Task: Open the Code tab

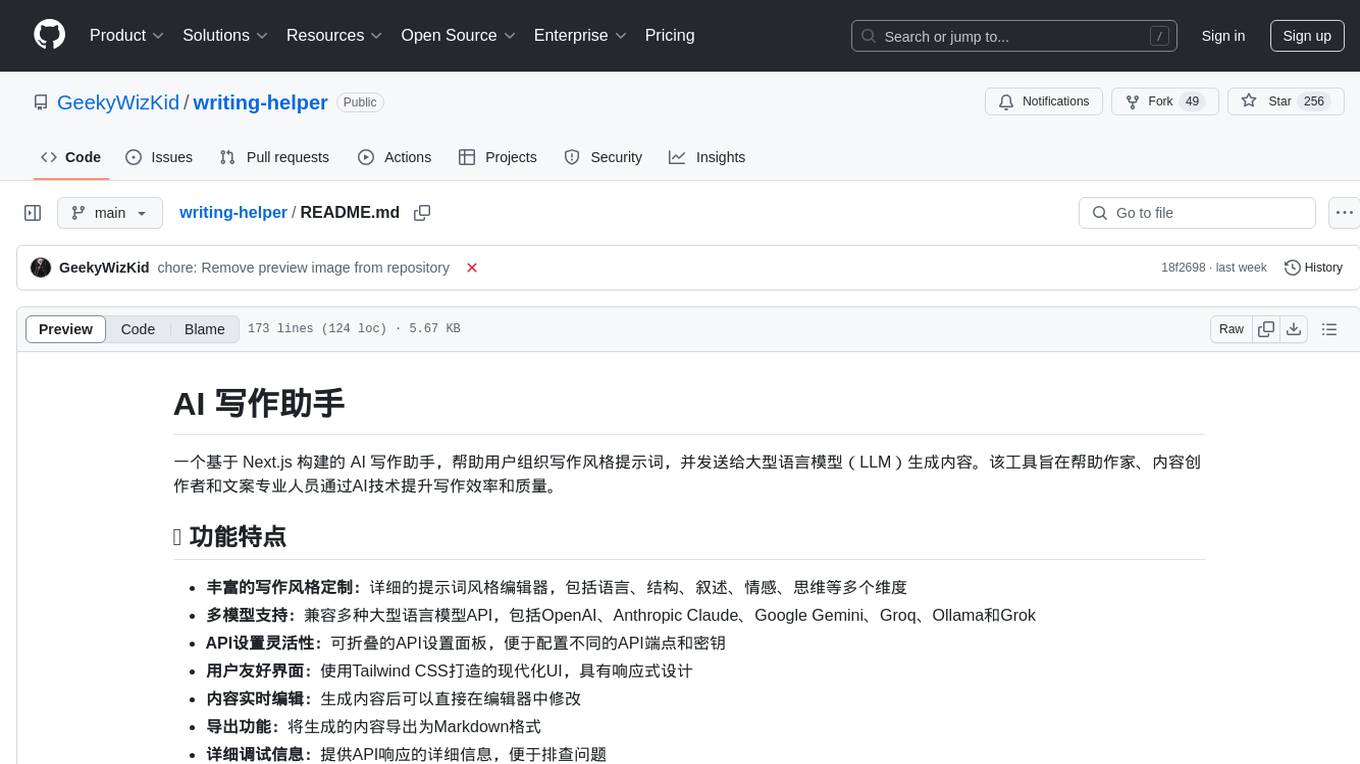Action: [x=71, y=157]
